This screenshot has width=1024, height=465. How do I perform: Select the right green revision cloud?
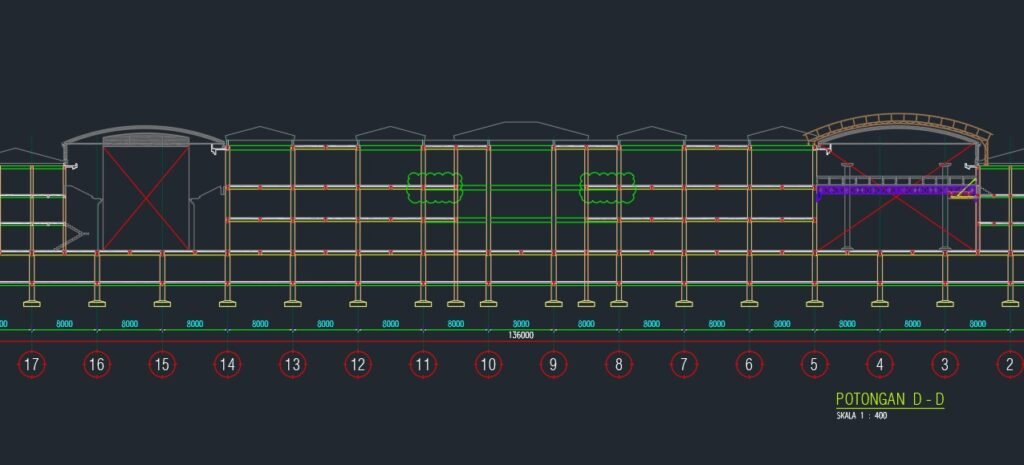tap(608, 187)
